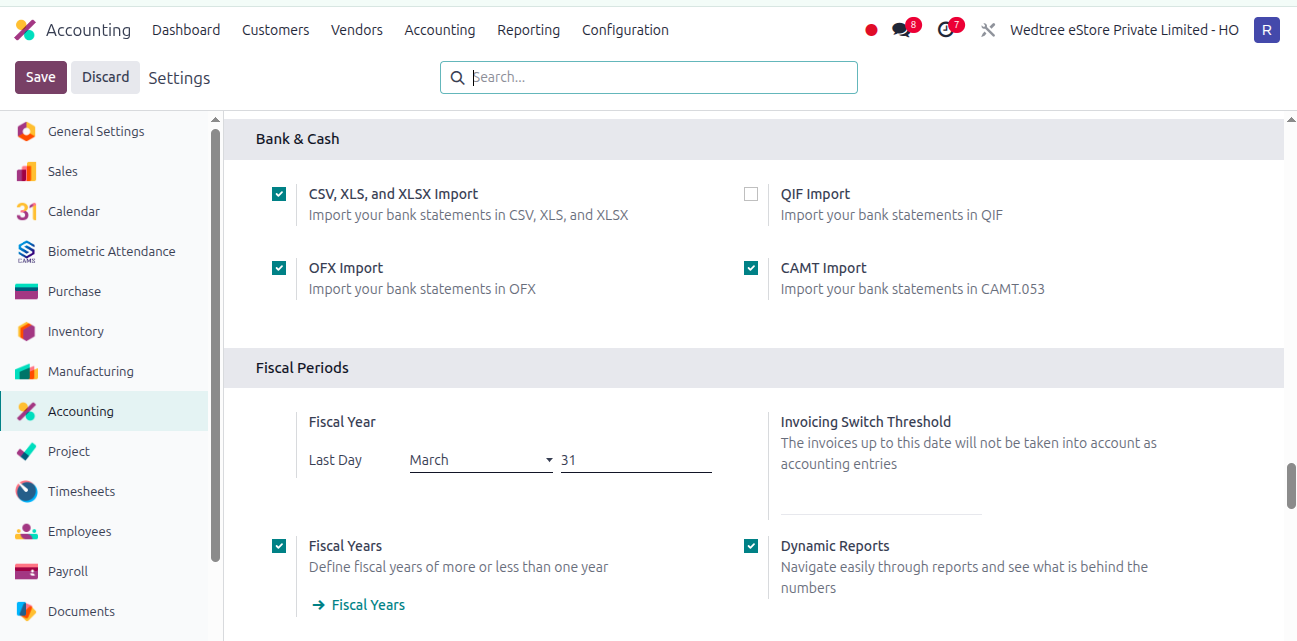Open the user avatar R menu
1297x641 pixels.
(x=1267, y=30)
